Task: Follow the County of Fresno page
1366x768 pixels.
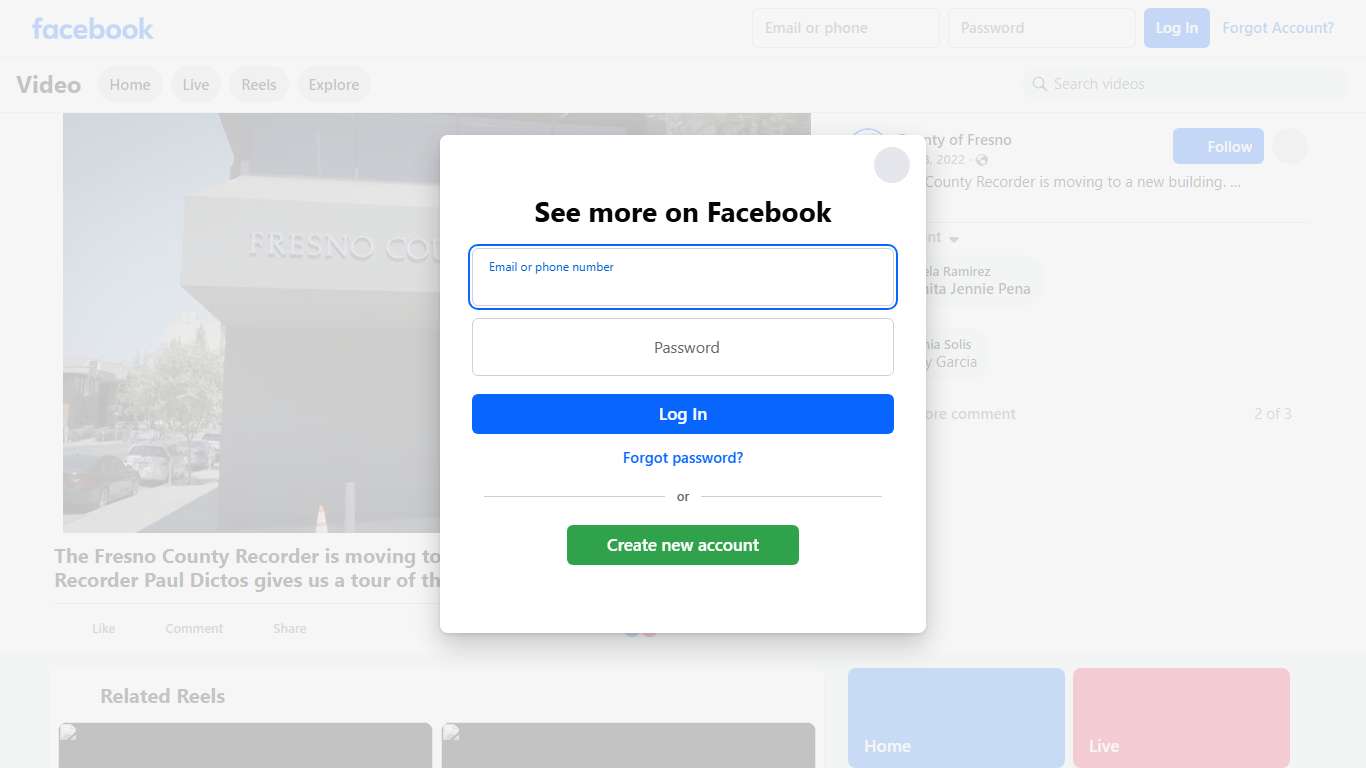Action: (x=1218, y=147)
